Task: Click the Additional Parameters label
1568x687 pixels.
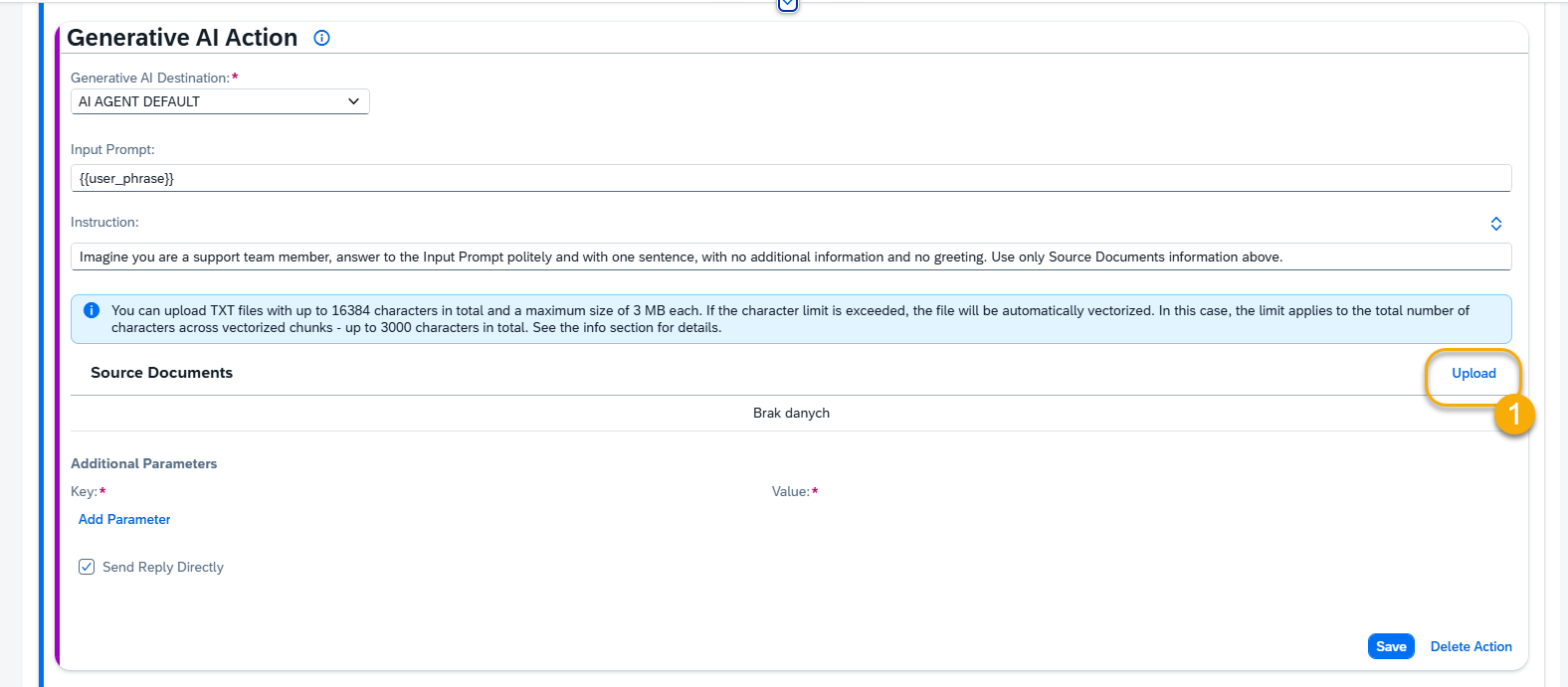Action: coord(143,463)
